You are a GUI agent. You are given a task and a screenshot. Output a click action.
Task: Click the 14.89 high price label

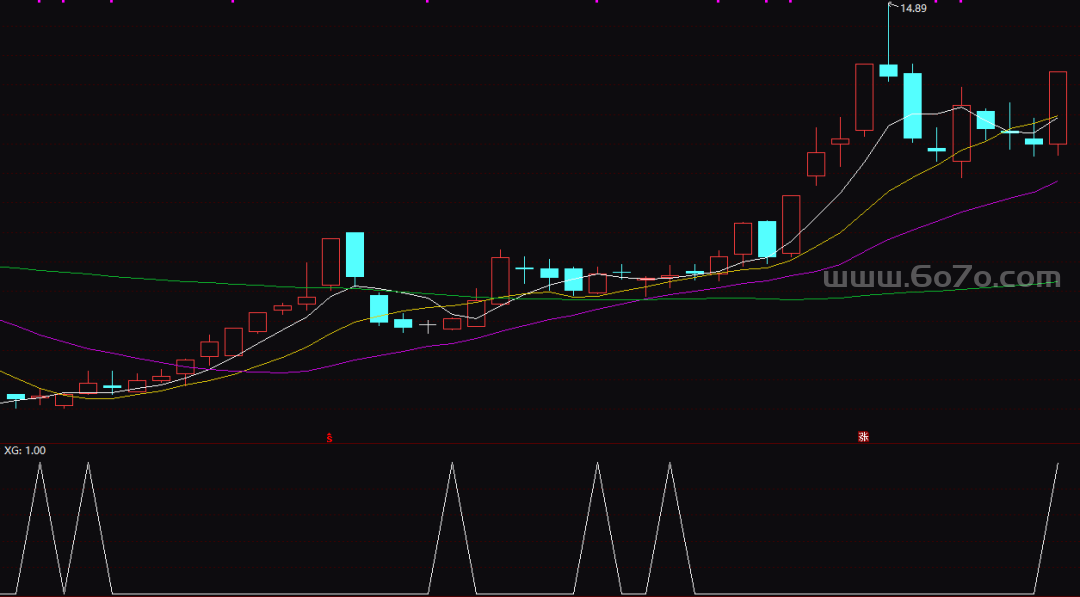click(913, 9)
